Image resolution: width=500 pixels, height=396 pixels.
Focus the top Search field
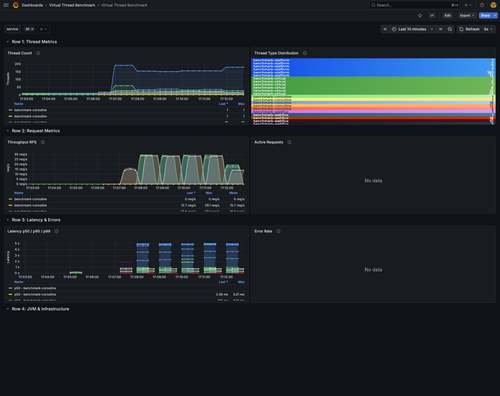(414, 5)
